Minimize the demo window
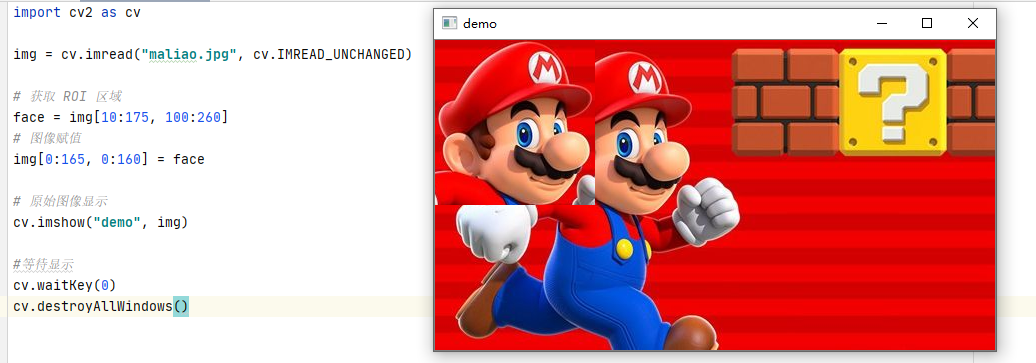 point(881,23)
